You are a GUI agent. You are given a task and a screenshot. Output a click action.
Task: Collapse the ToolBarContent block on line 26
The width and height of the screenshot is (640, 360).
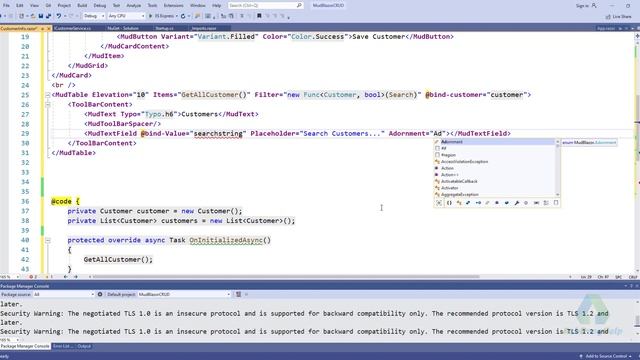(x=48, y=104)
